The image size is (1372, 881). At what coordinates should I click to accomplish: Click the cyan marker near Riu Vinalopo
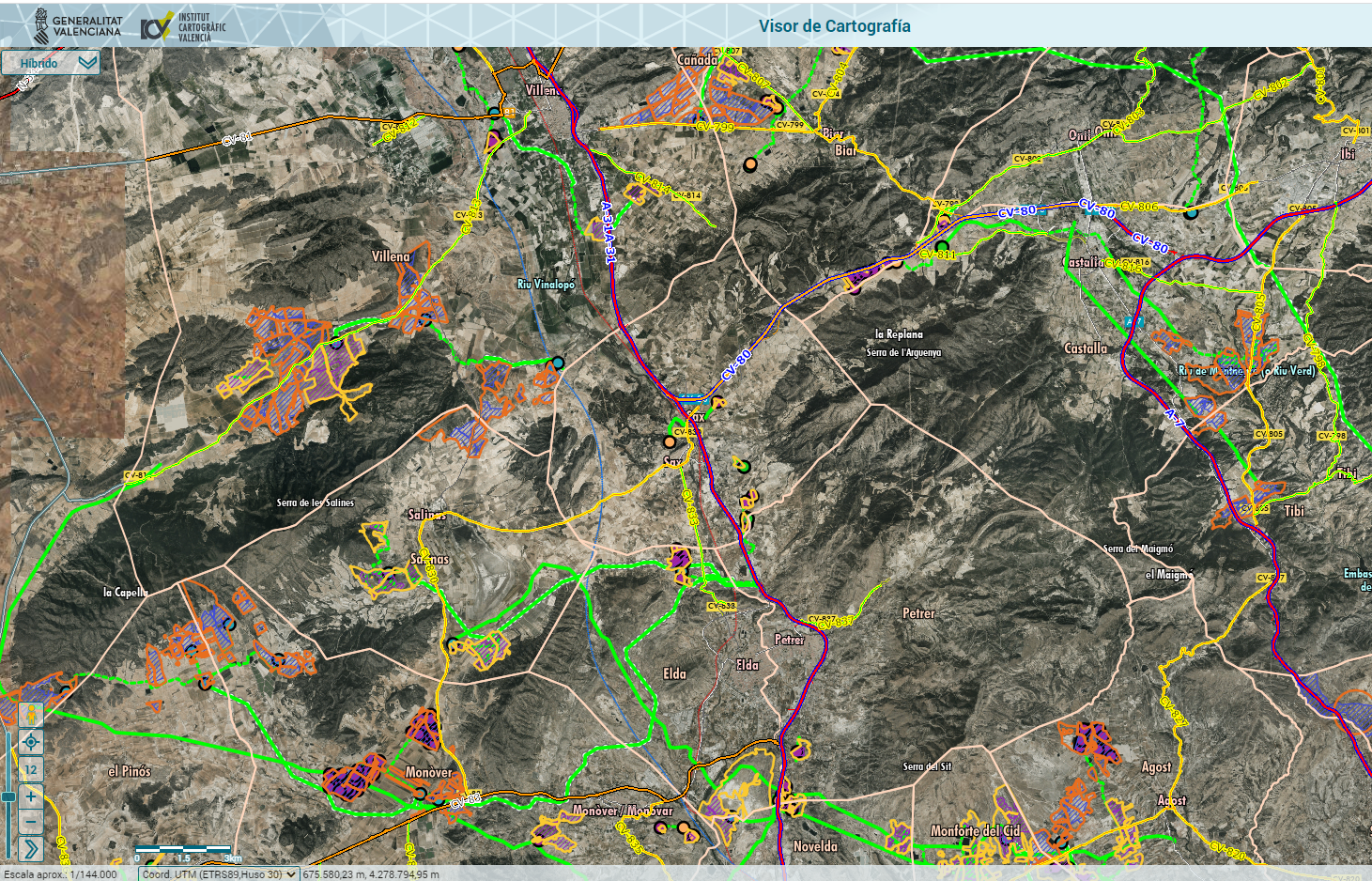coord(558,363)
